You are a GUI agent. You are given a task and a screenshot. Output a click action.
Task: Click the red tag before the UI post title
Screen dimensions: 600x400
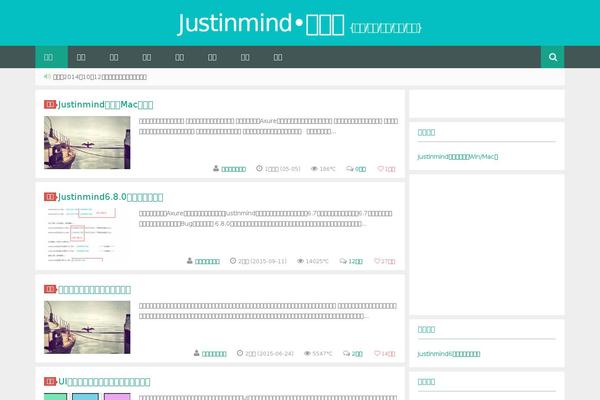click(x=50, y=381)
